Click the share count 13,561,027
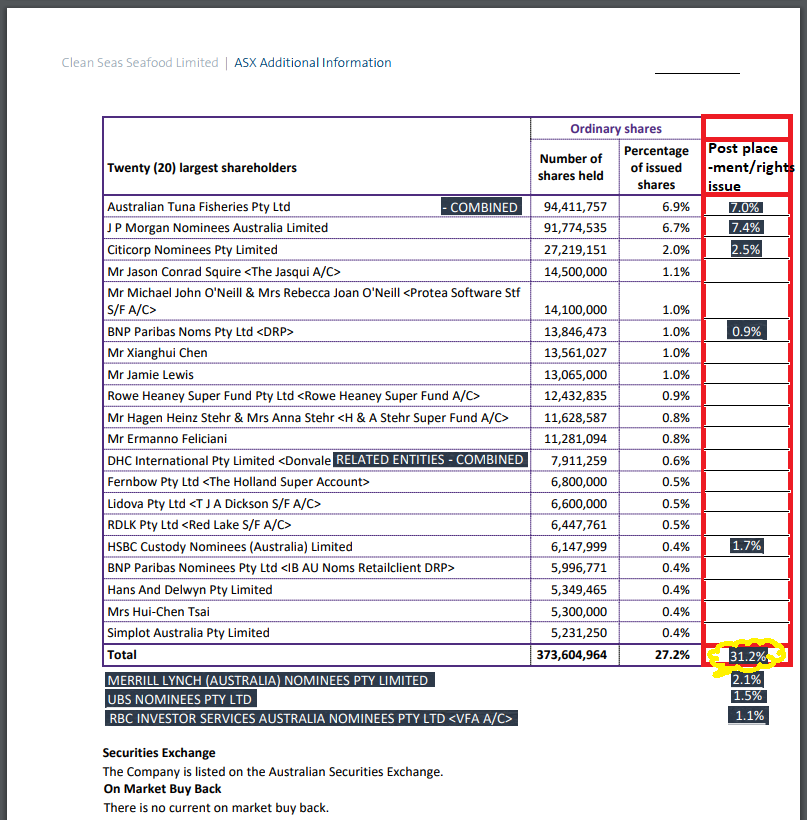 575,353
